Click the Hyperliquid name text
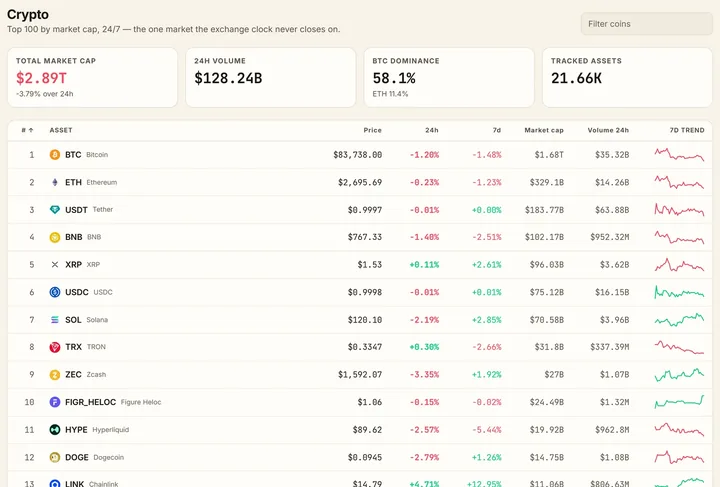This screenshot has height=487, width=720. click(x=111, y=430)
